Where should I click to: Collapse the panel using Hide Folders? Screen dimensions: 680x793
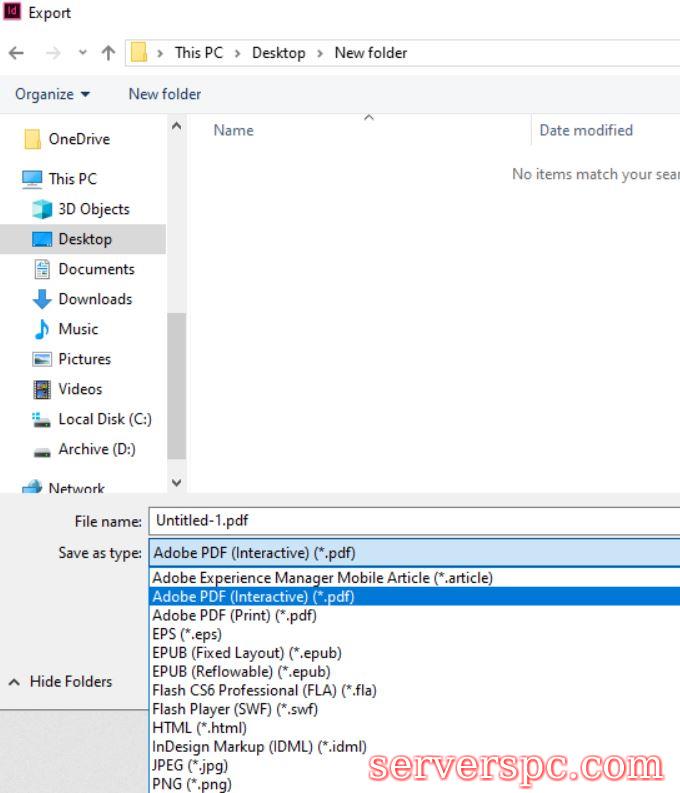pos(60,681)
